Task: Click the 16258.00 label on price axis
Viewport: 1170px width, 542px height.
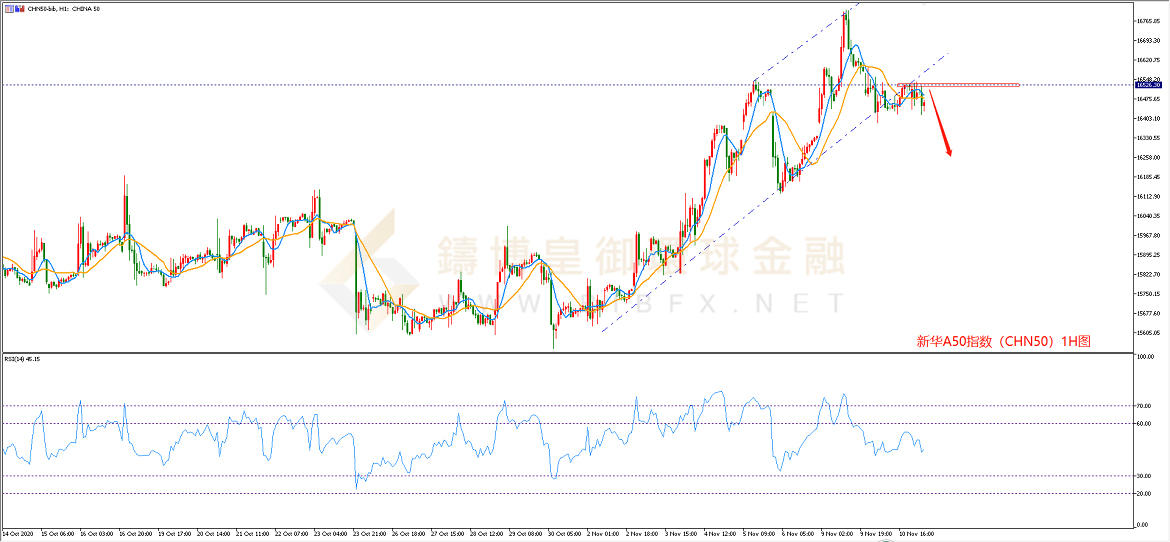Action: click(1146, 158)
